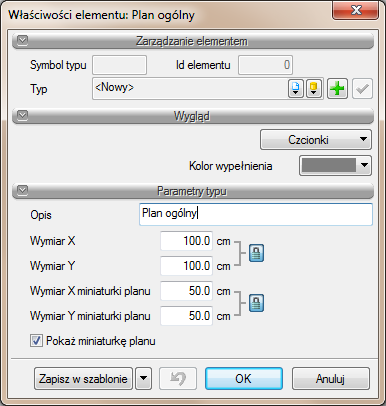The width and height of the screenshot is (386, 406).
Task: Click the grey fill color swatch
Action: point(329,165)
